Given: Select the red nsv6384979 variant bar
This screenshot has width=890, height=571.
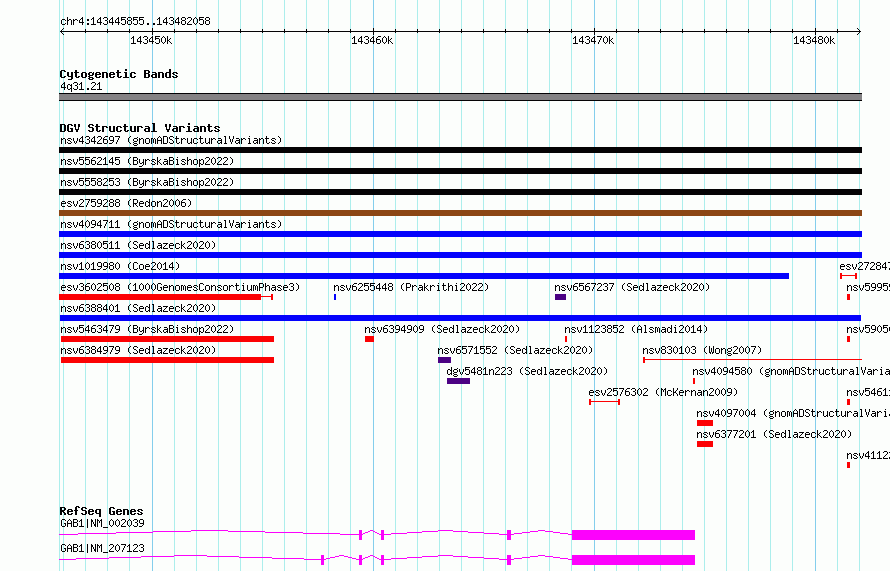Looking at the screenshot, I should [167, 360].
